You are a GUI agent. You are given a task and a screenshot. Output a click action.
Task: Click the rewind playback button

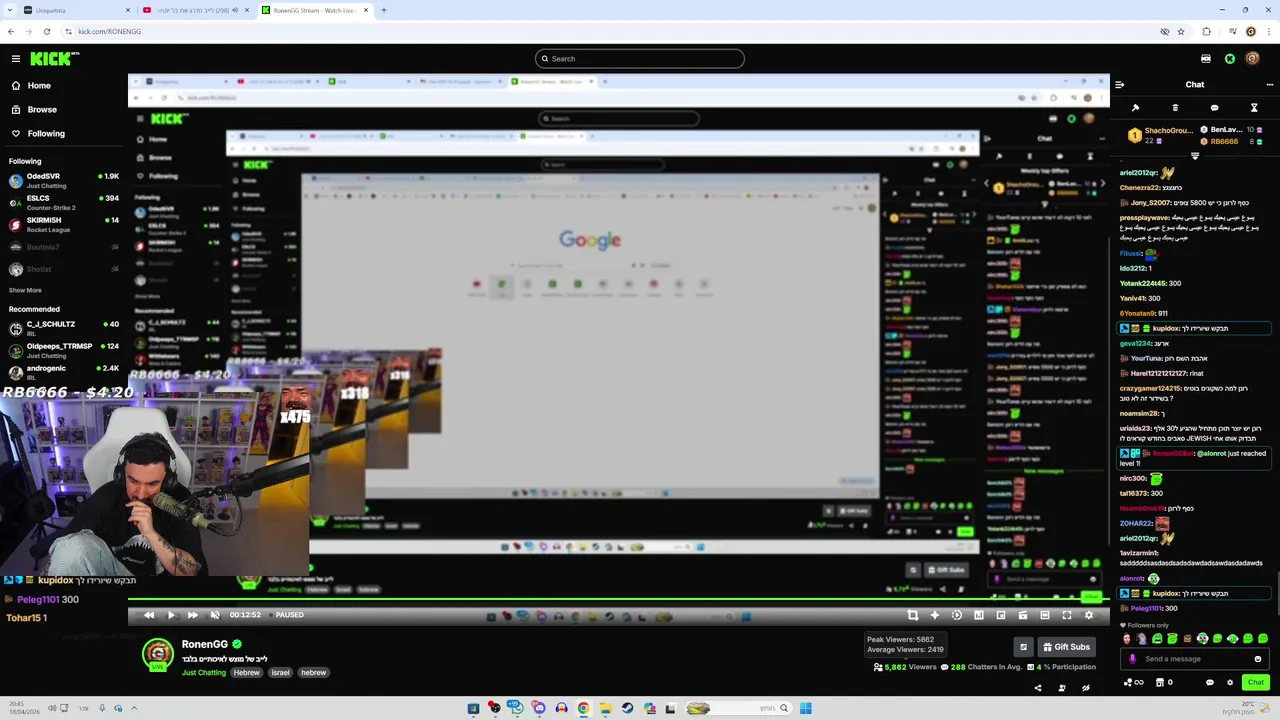coord(149,615)
